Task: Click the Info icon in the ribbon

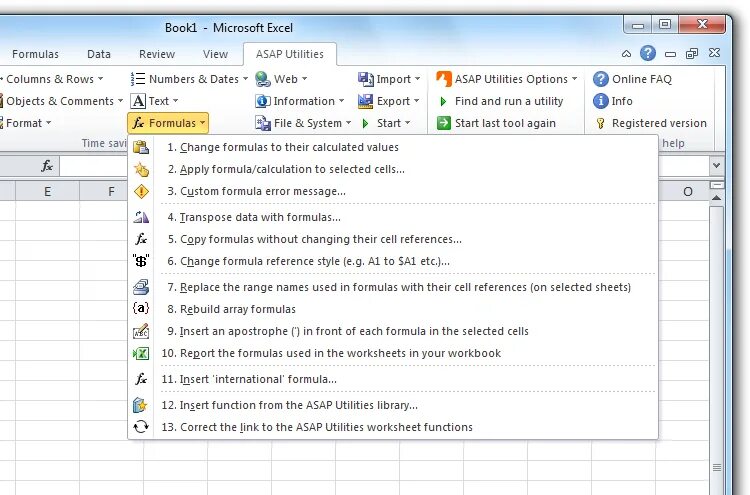Action: pos(600,101)
